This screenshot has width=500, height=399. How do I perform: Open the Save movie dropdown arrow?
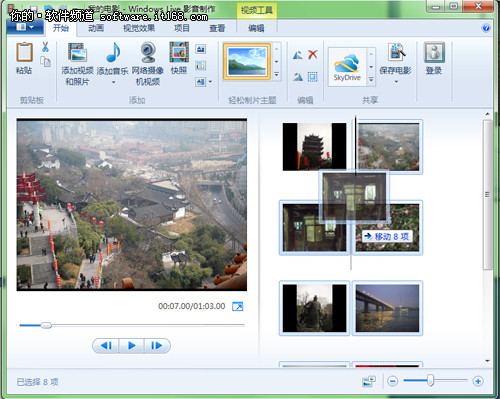click(396, 81)
